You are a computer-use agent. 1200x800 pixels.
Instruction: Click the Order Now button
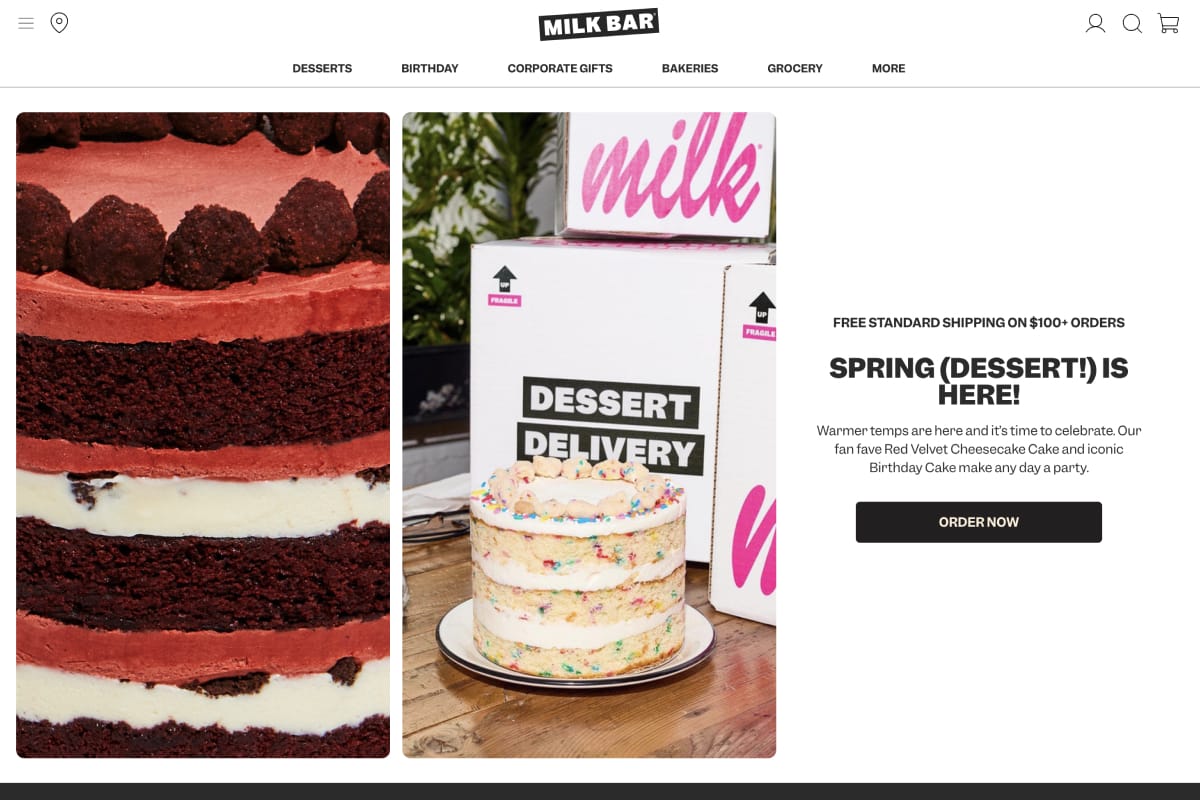pos(979,522)
